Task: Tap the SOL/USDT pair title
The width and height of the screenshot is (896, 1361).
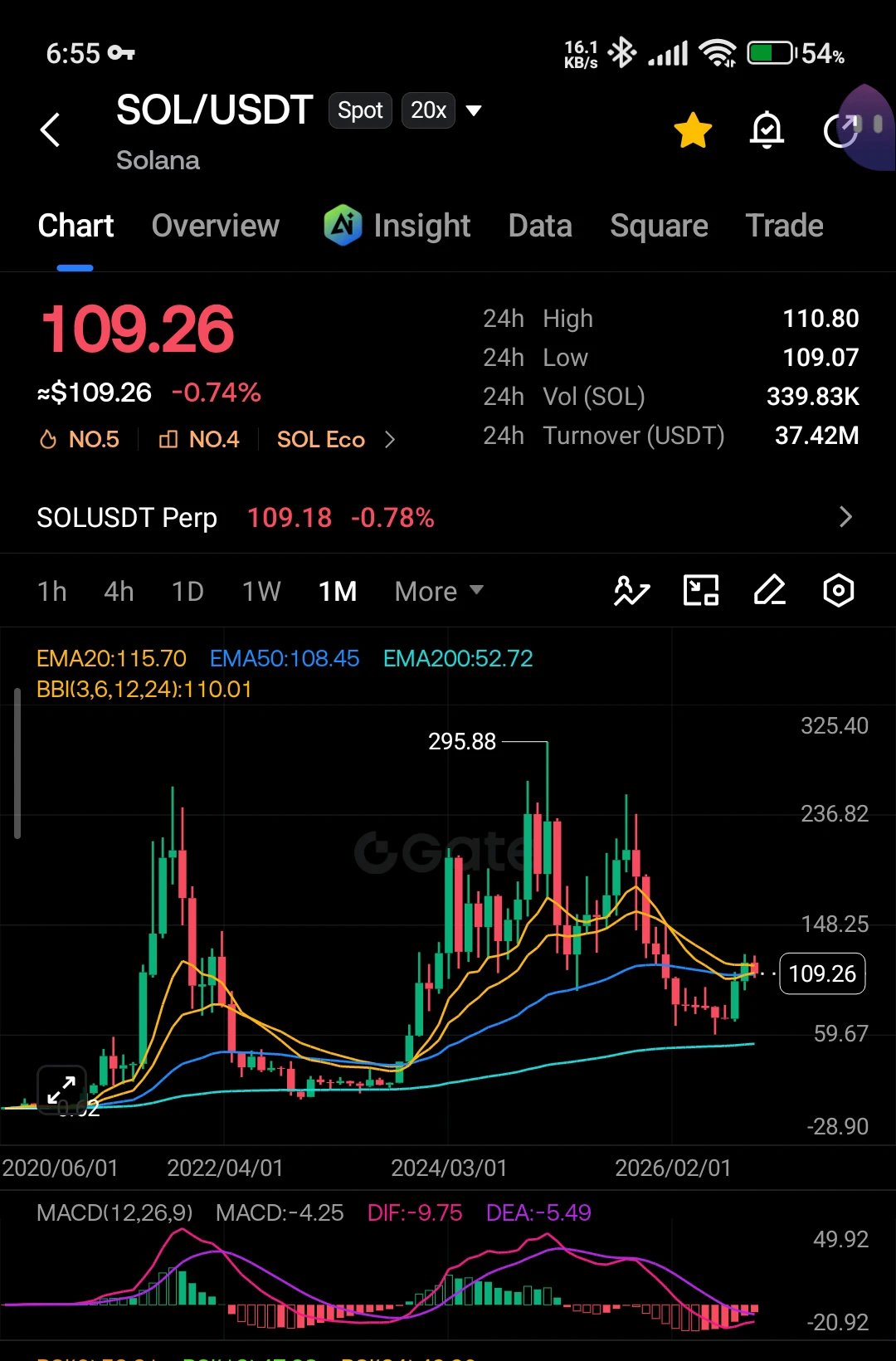Action: click(214, 110)
